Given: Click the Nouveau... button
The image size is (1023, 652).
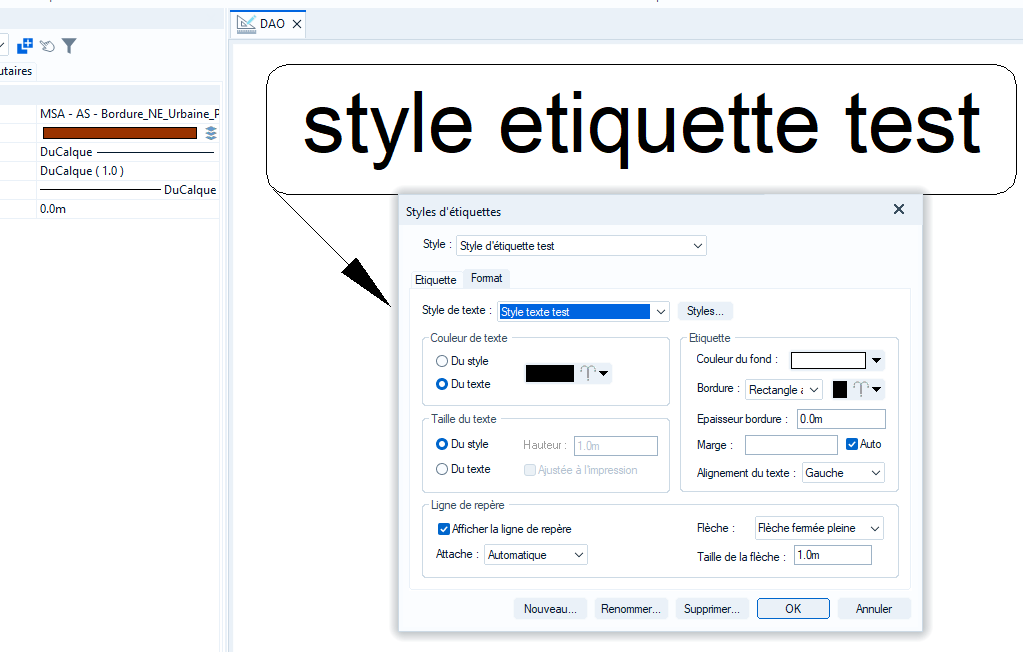Looking at the screenshot, I should [550, 608].
